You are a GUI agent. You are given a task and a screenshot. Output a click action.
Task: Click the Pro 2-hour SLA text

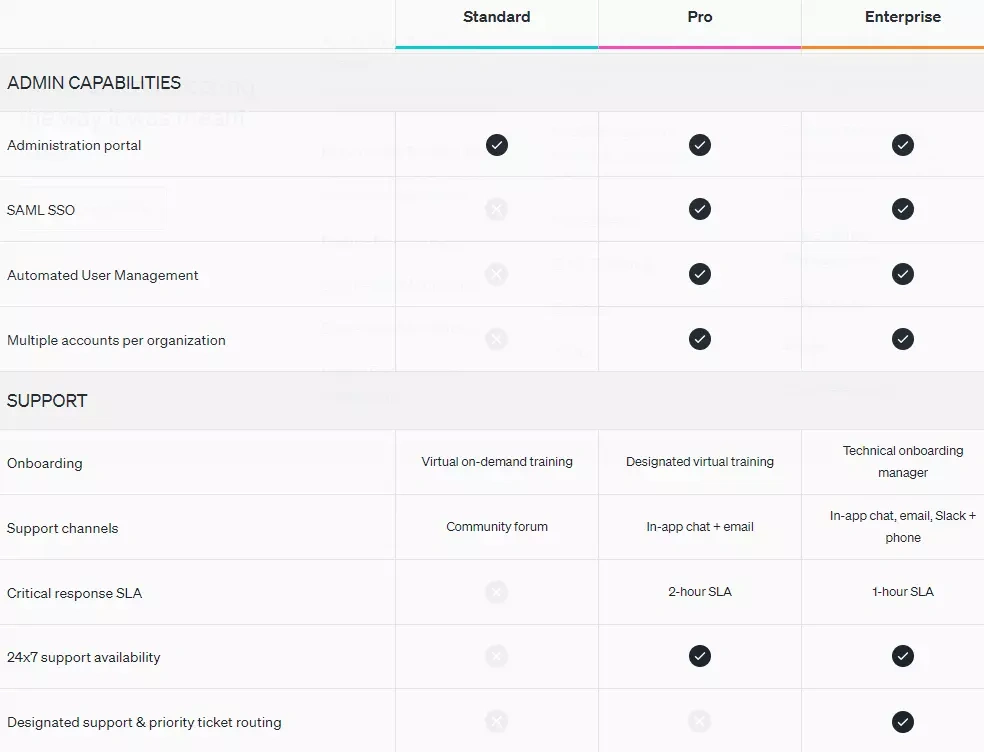pos(700,592)
